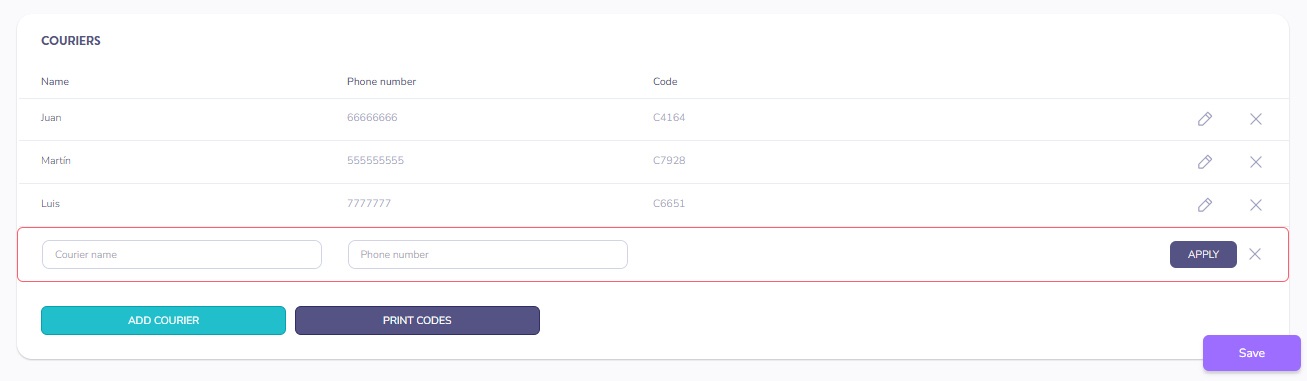Focus the Phone number input field
The image size is (1307, 381).
tap(488, 255)
